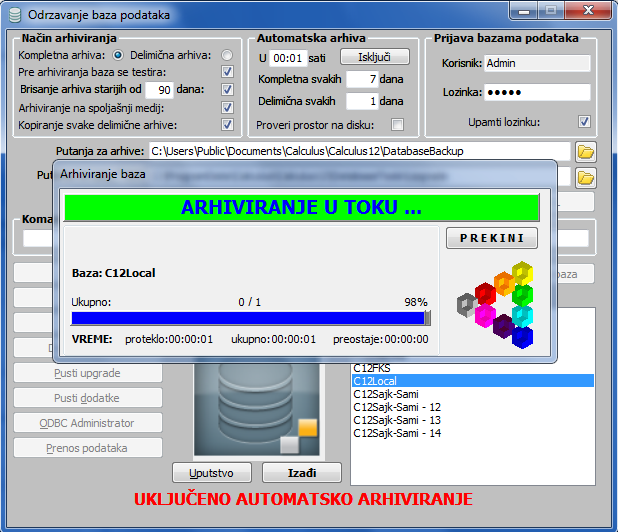Click the automatic archive time field 00:01
618x532 pixels.
(x=288, y=58)
